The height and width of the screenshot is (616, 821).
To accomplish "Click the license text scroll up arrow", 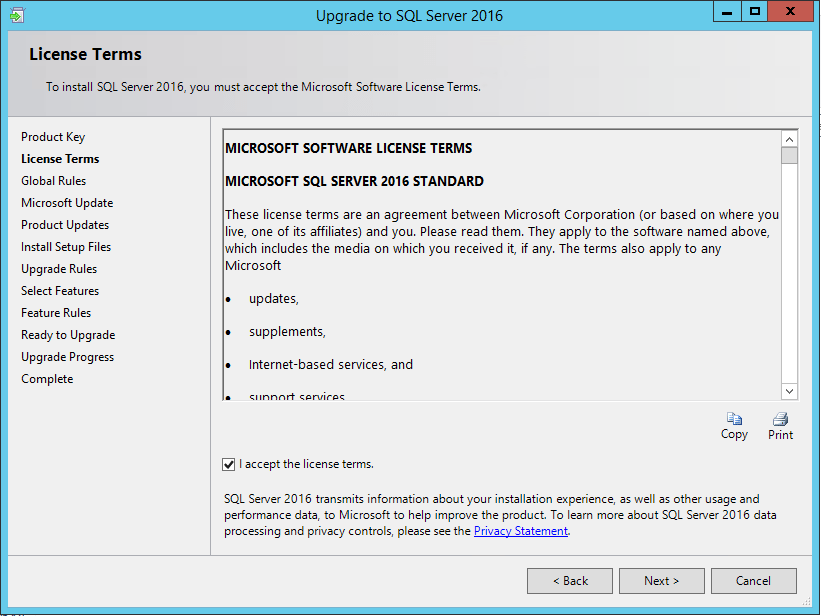I will pos(790,139).
